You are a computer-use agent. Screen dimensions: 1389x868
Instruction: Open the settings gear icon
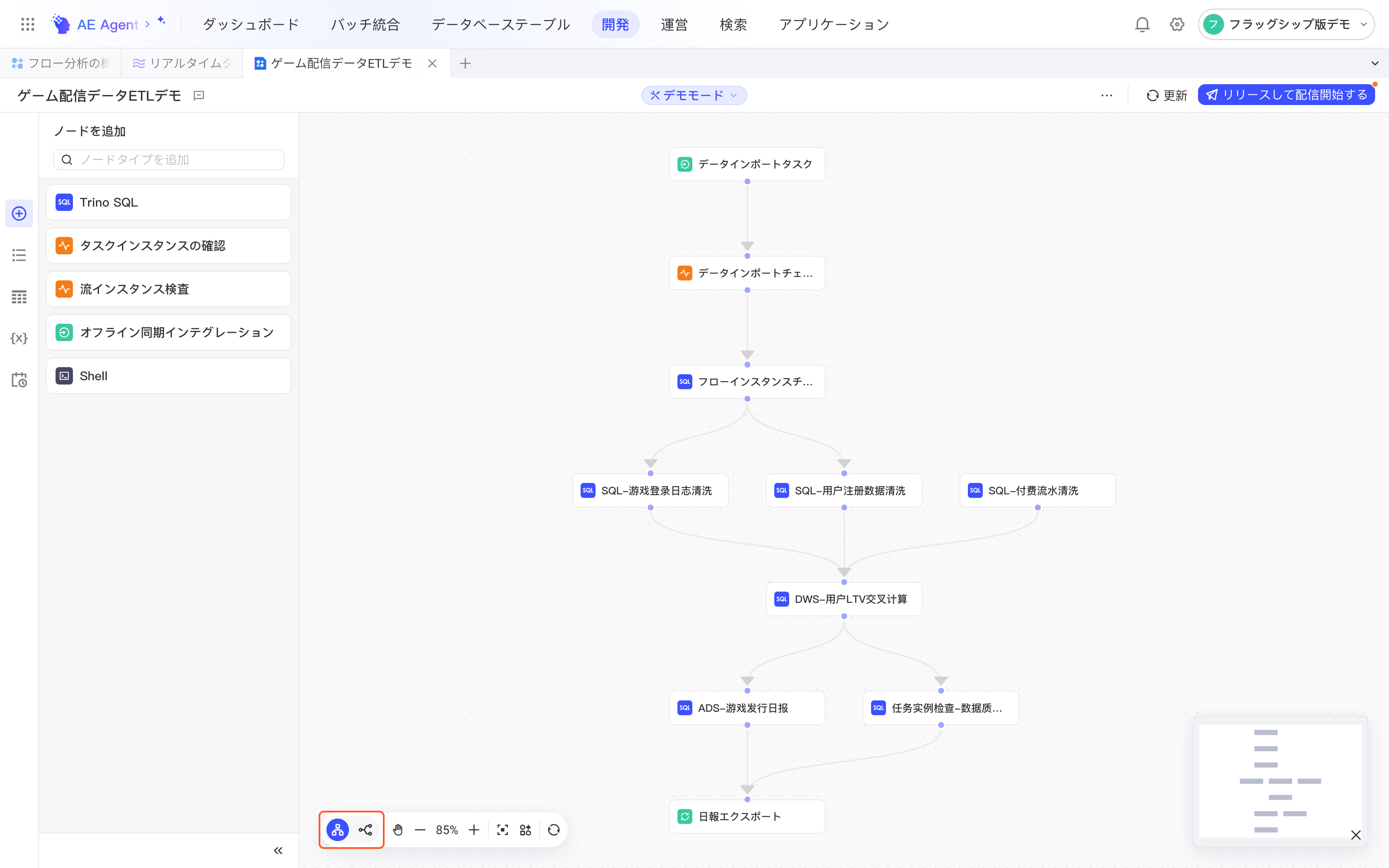[1177, 24]
